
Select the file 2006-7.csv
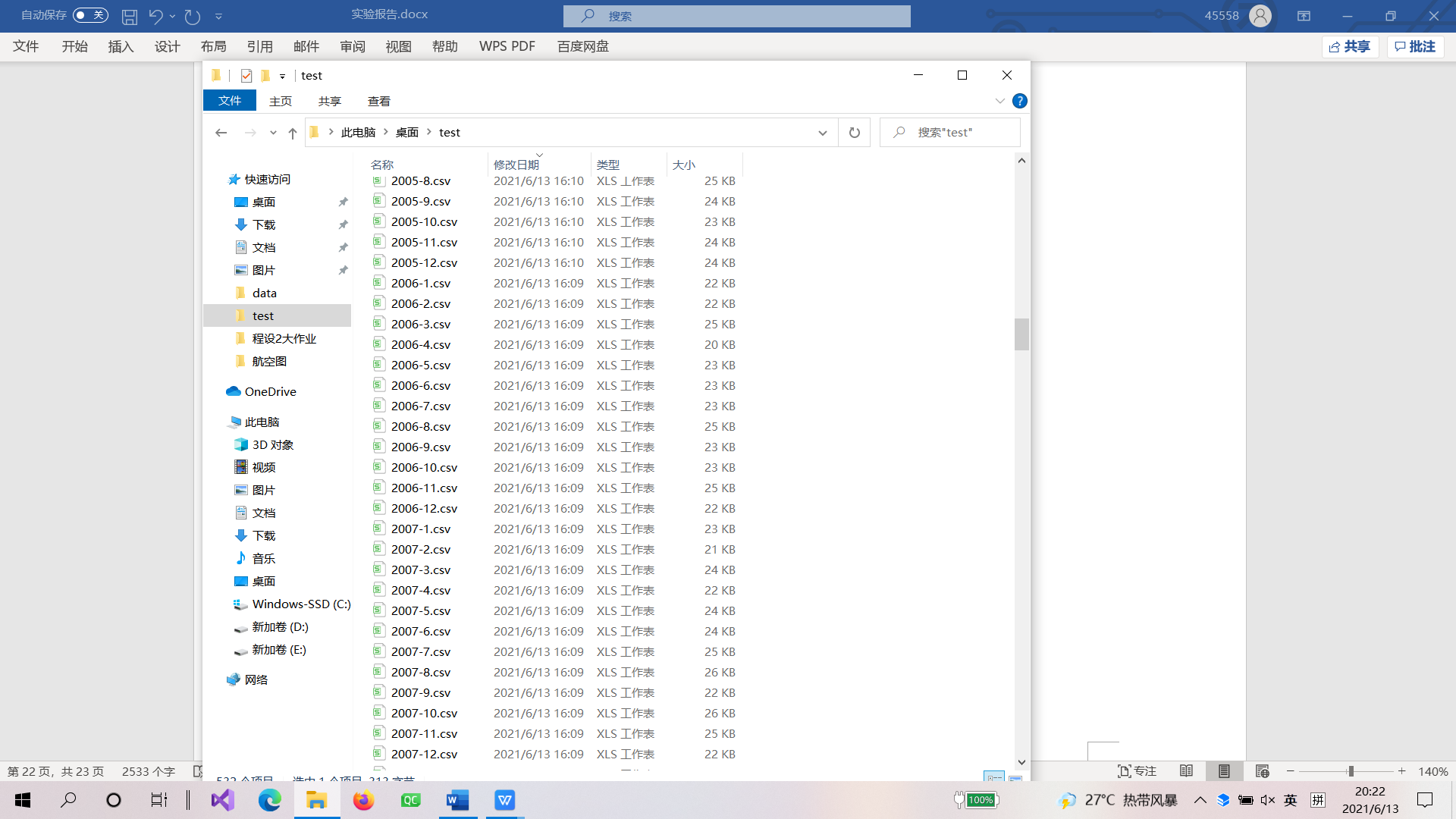(x=421, y=406)
